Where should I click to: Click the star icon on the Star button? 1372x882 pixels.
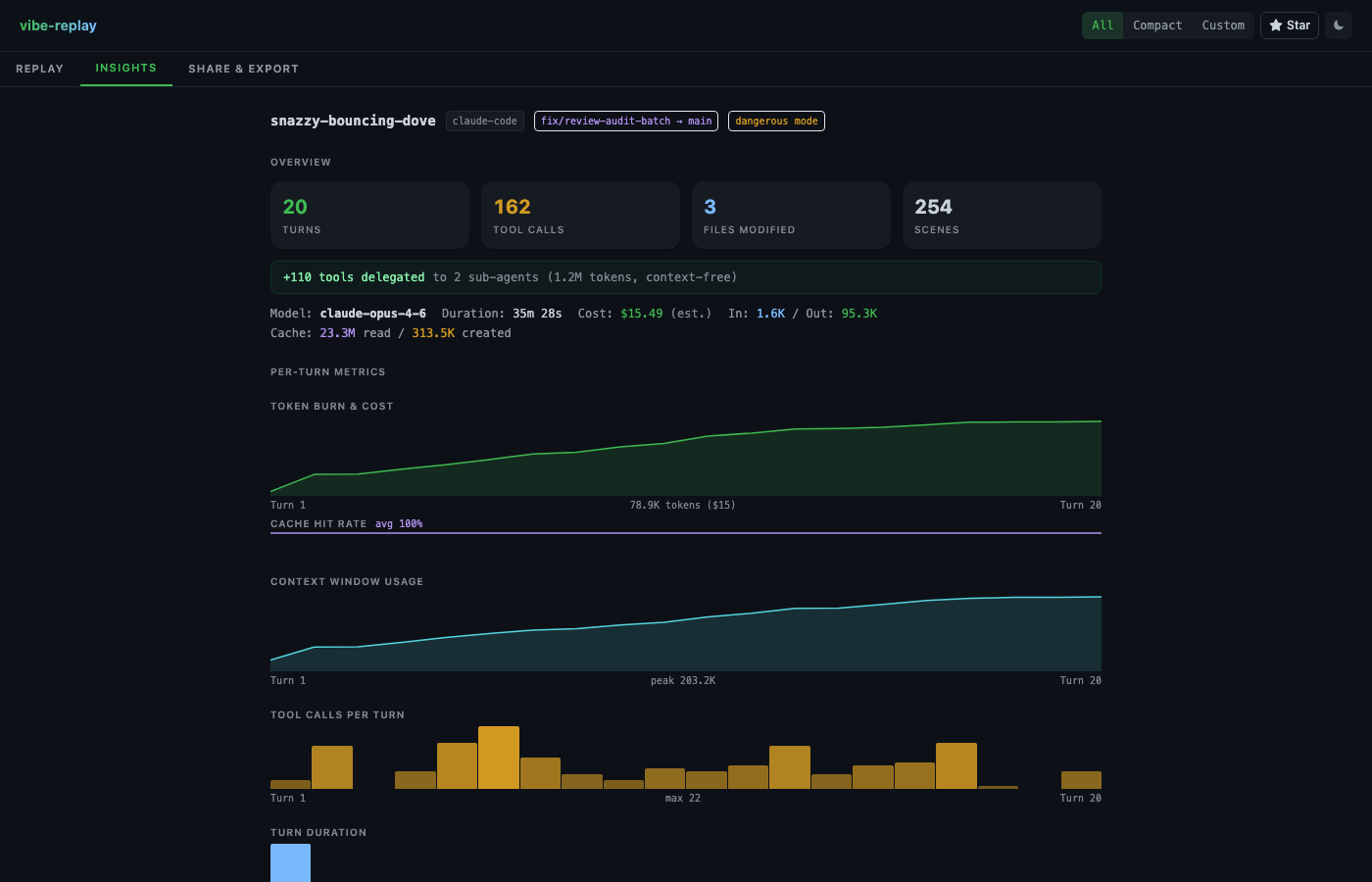click(1278, 25)
